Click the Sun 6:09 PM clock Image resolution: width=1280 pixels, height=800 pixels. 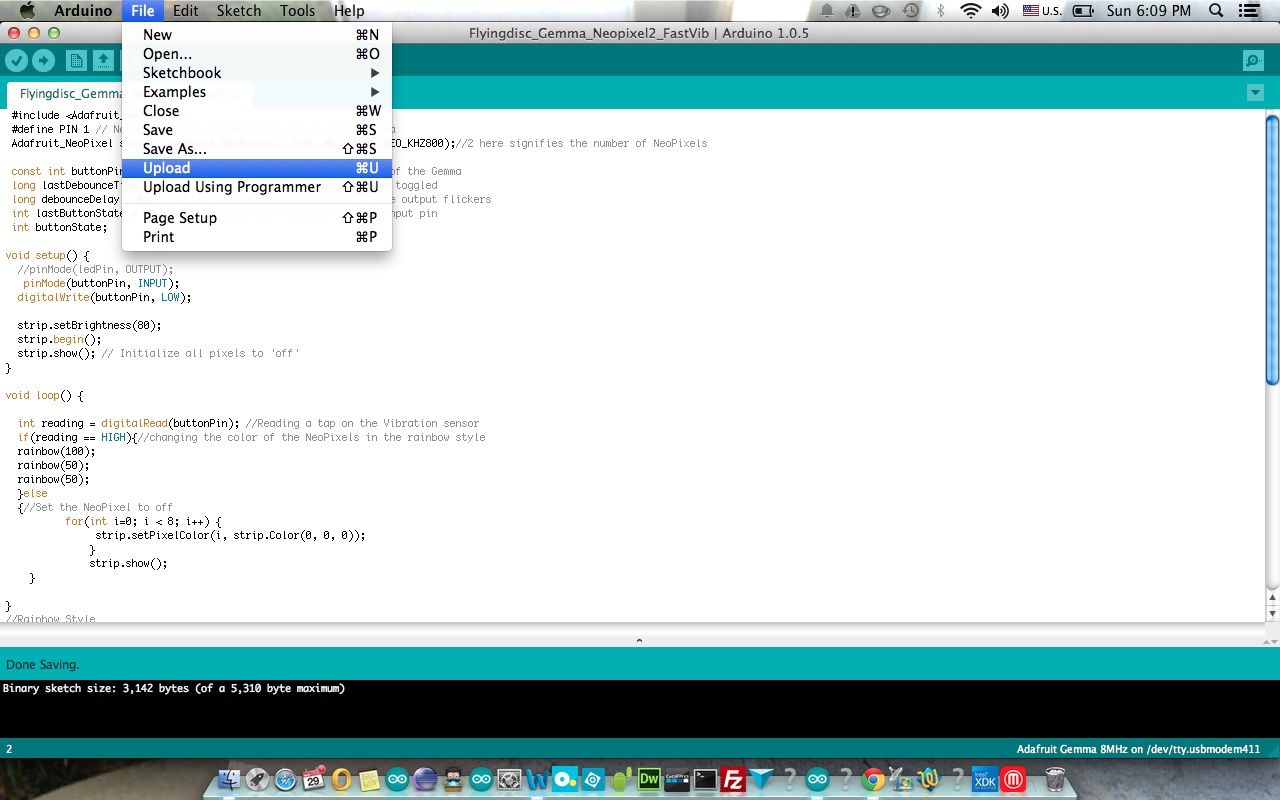pyautogui.click(x=1149, y=11)
